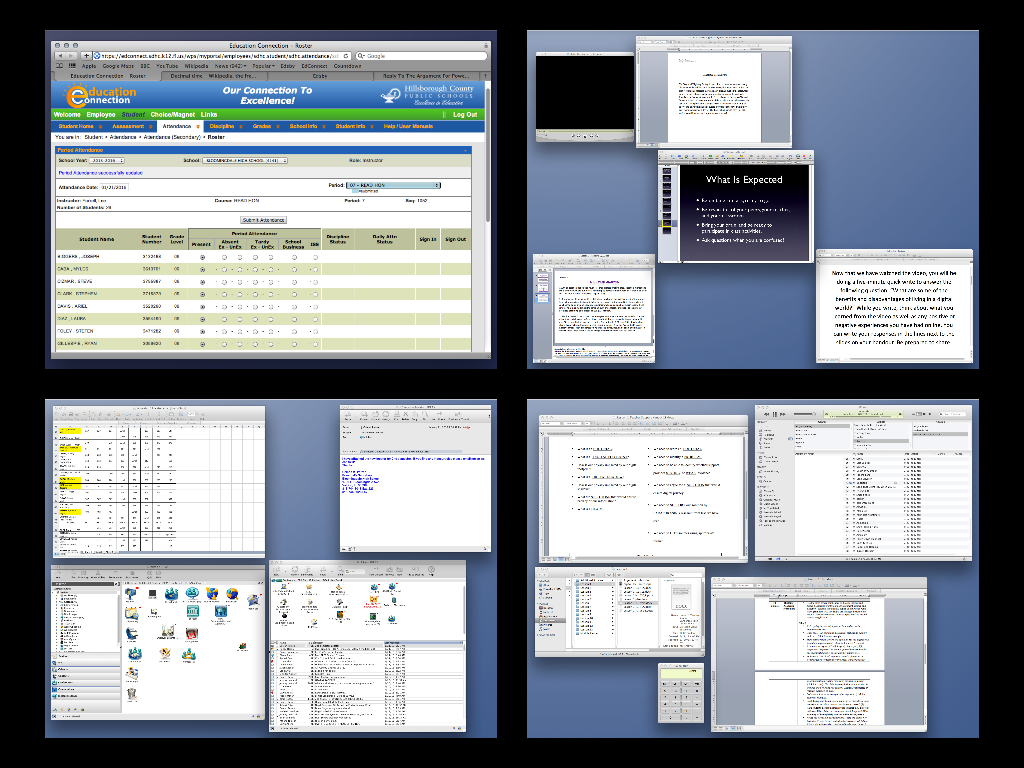Screen dimensions: 1024x768
Task: Click the Attendance Date field
Action: (x=115, y=187)
